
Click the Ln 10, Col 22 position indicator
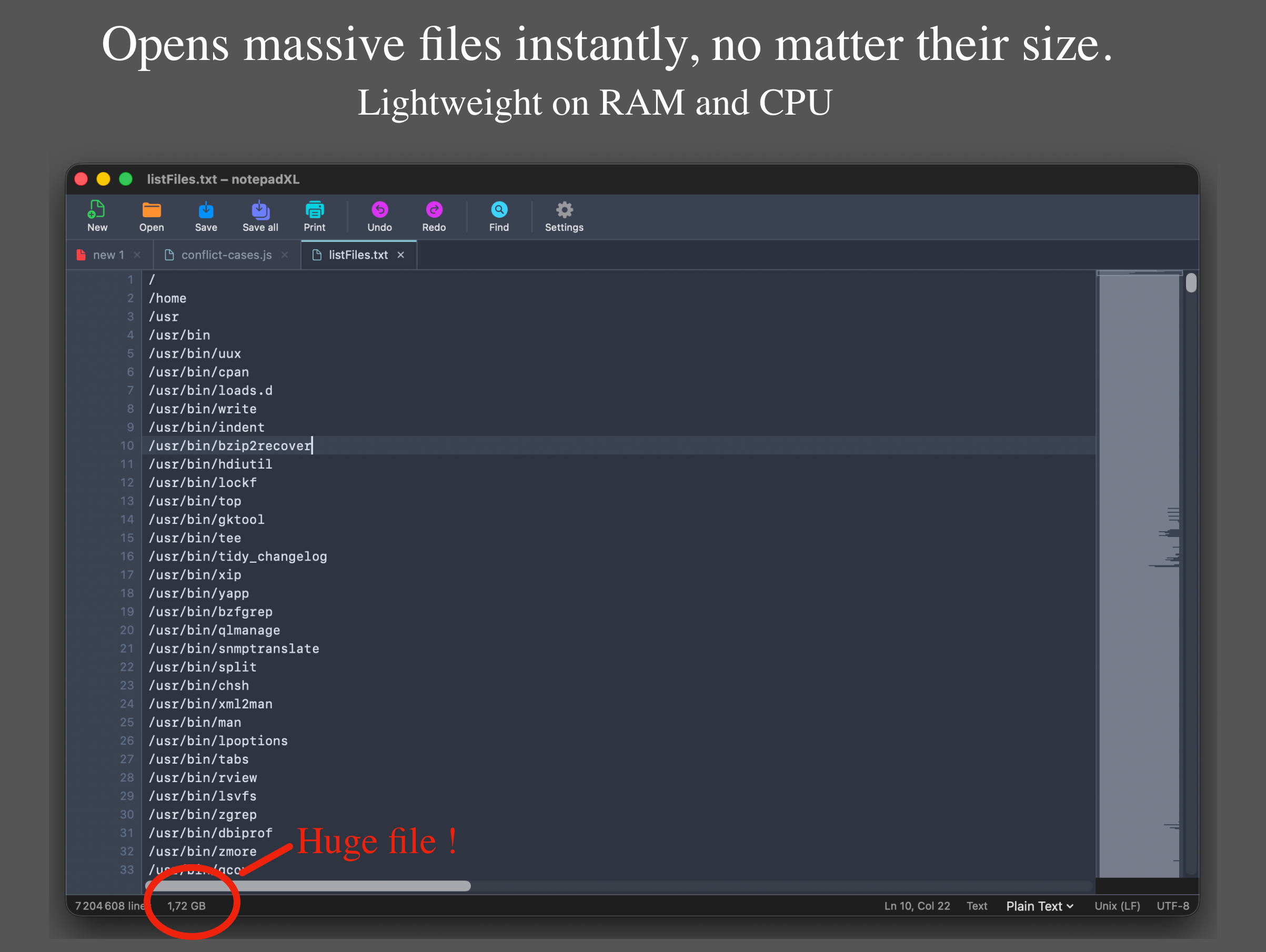click(917, 906)
